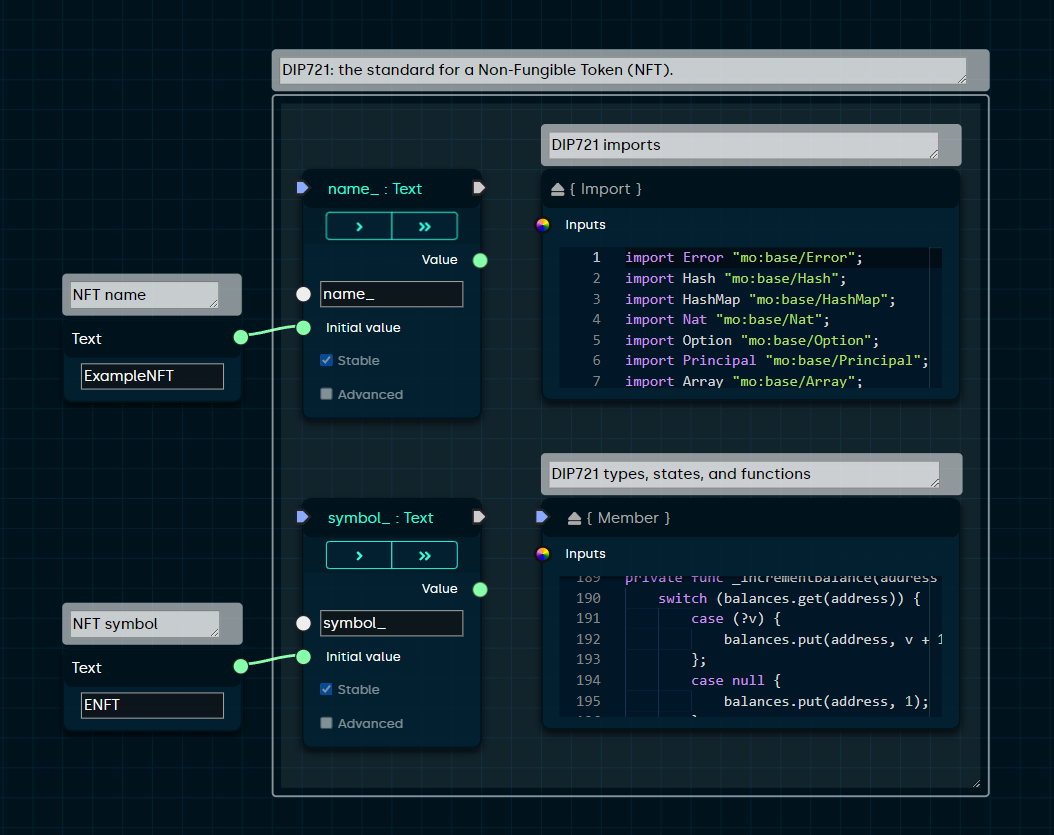Image resolution: width=1054 pixels, height=835 pixels.
Task: Click the ENFT value field
Action: click(x=153, y=705)
